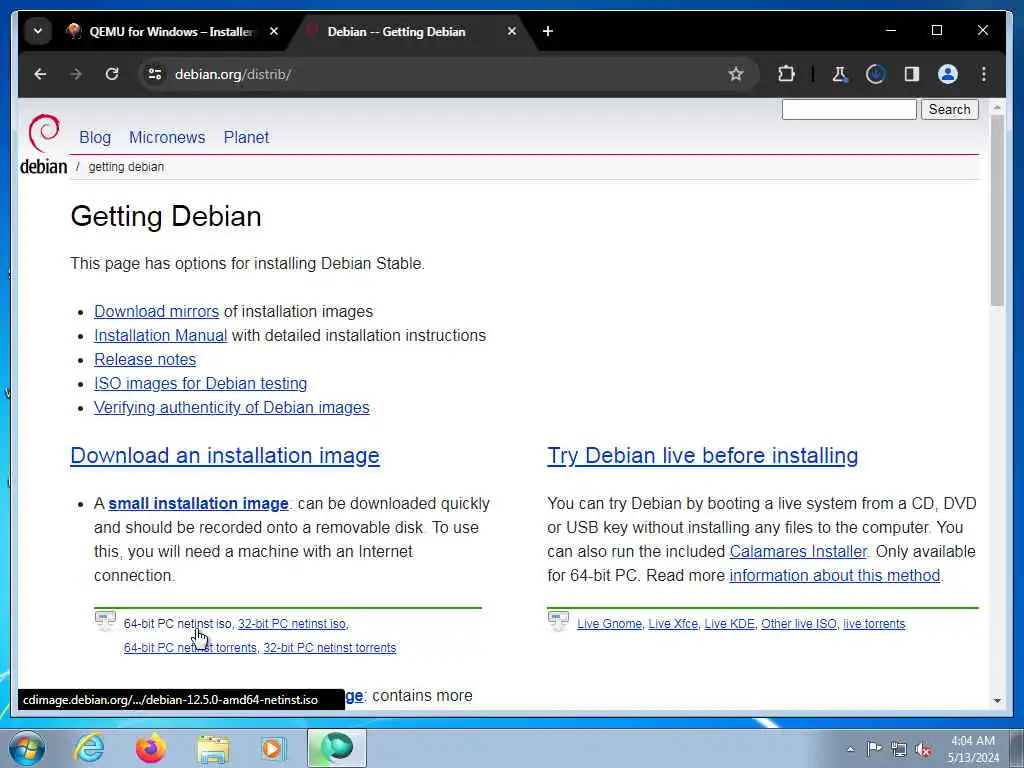Download 64-bit PC netinst iso
The height and width of the screenshot is (768, 1024).
[x=178, y=624]
